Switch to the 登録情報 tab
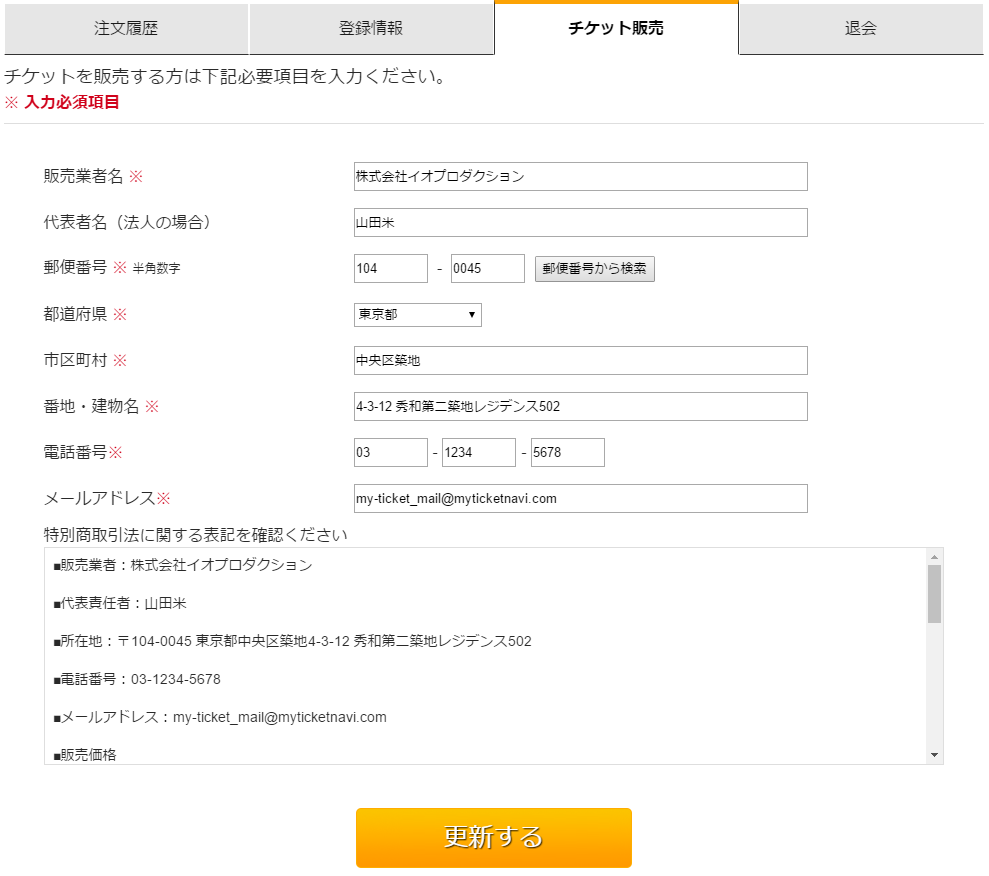The height and width of the screenshot is (876, 989). tap(371, 29)
